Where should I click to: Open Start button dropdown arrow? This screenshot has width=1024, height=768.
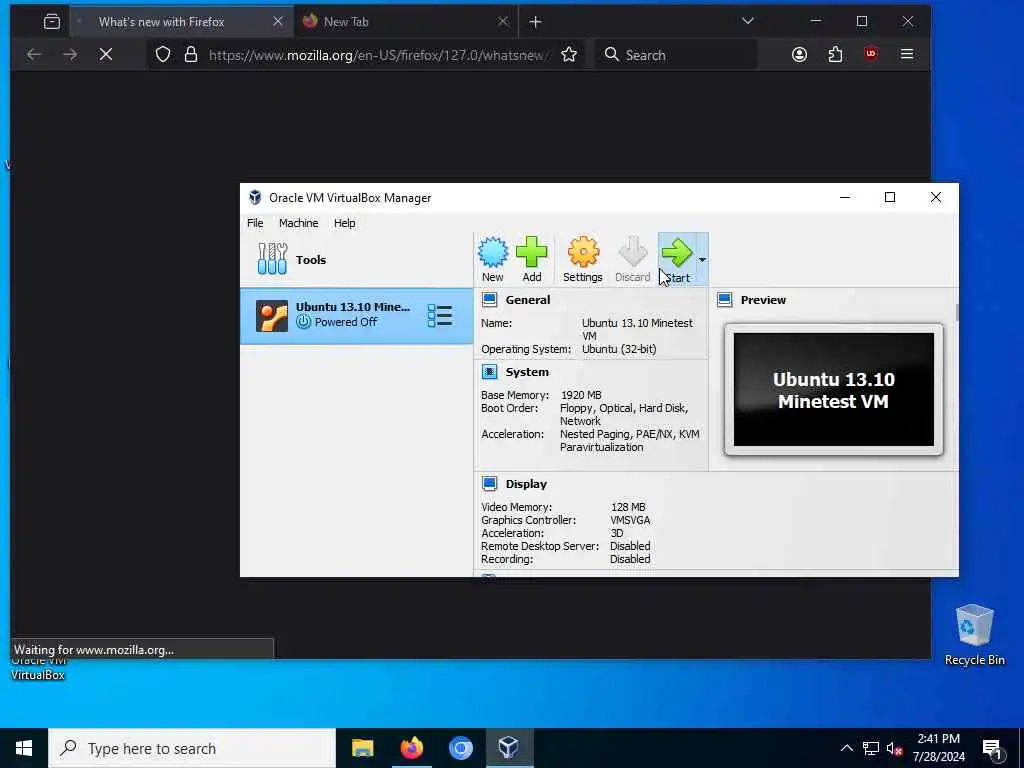click(x=702, y=259)
